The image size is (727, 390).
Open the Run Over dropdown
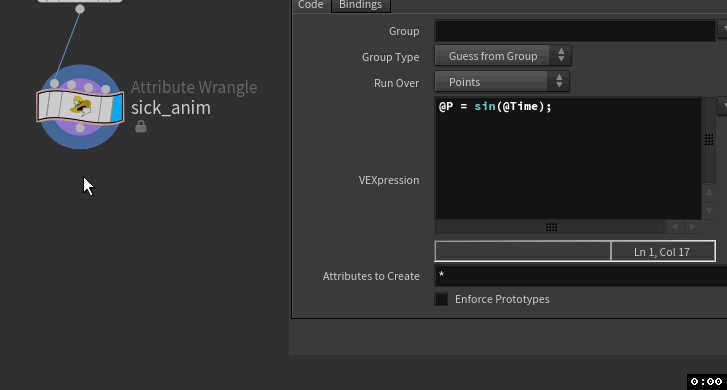[502, 82]
